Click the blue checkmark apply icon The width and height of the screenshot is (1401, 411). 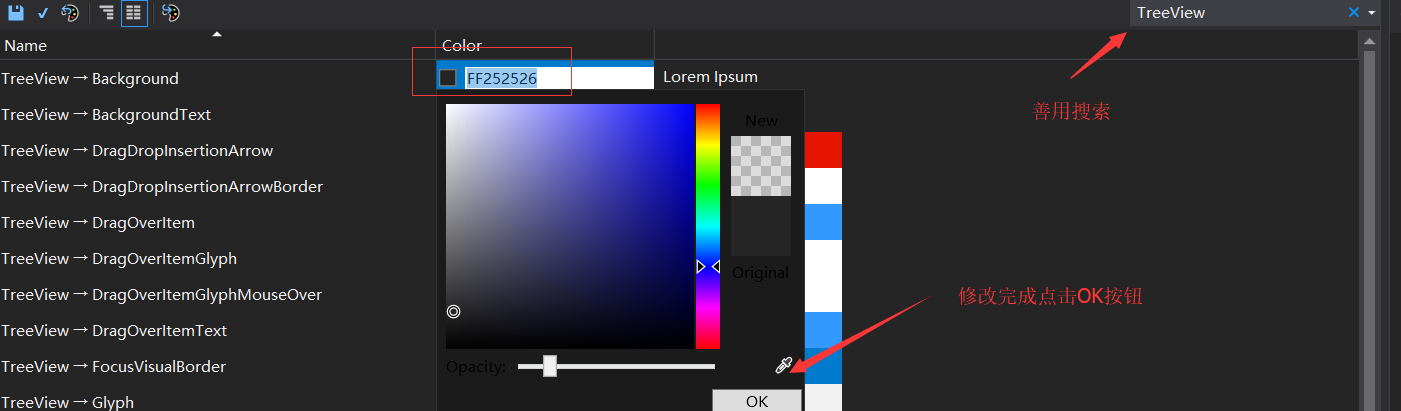tap(43, 13)
